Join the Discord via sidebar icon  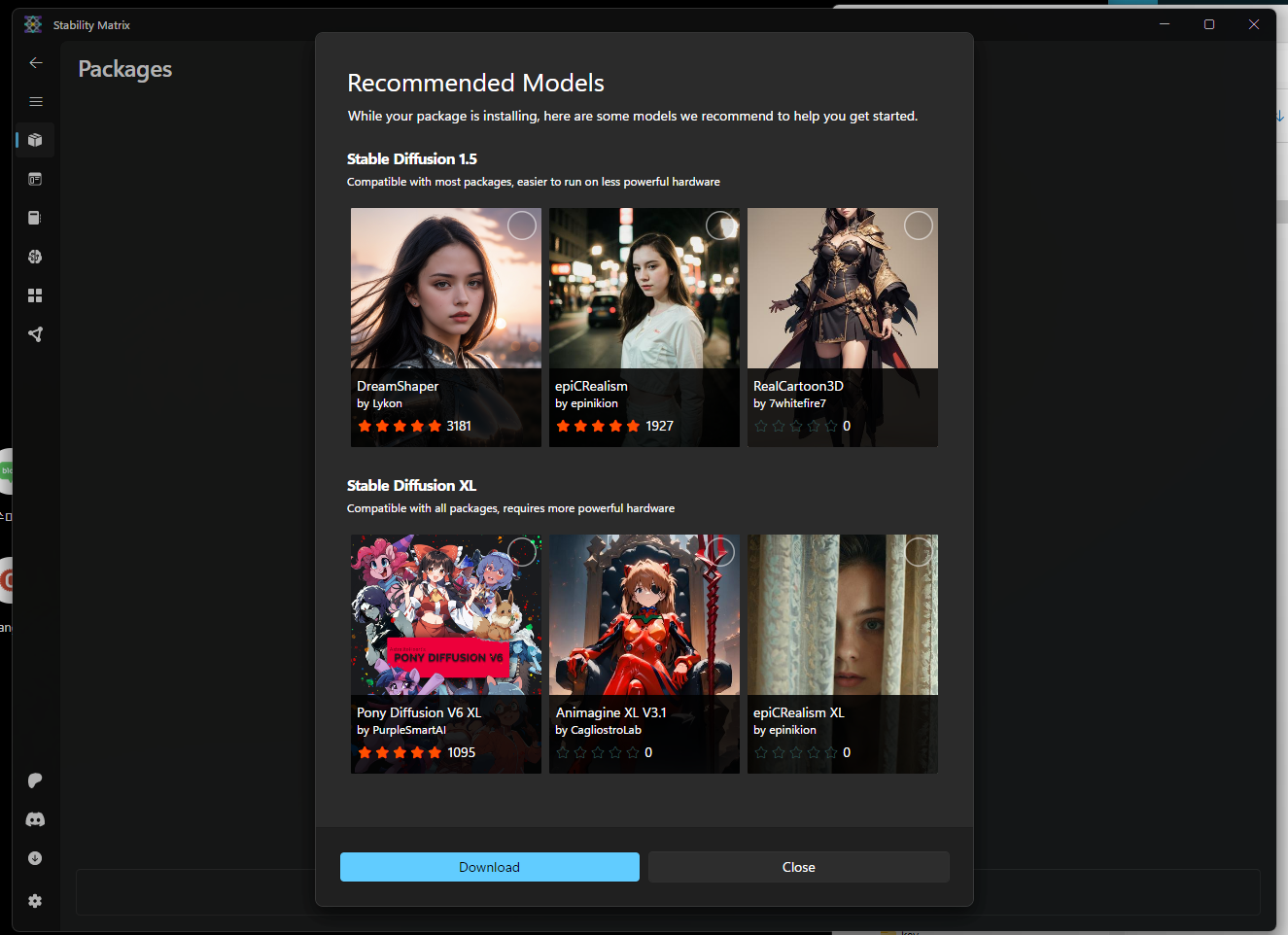coord(35,819)
